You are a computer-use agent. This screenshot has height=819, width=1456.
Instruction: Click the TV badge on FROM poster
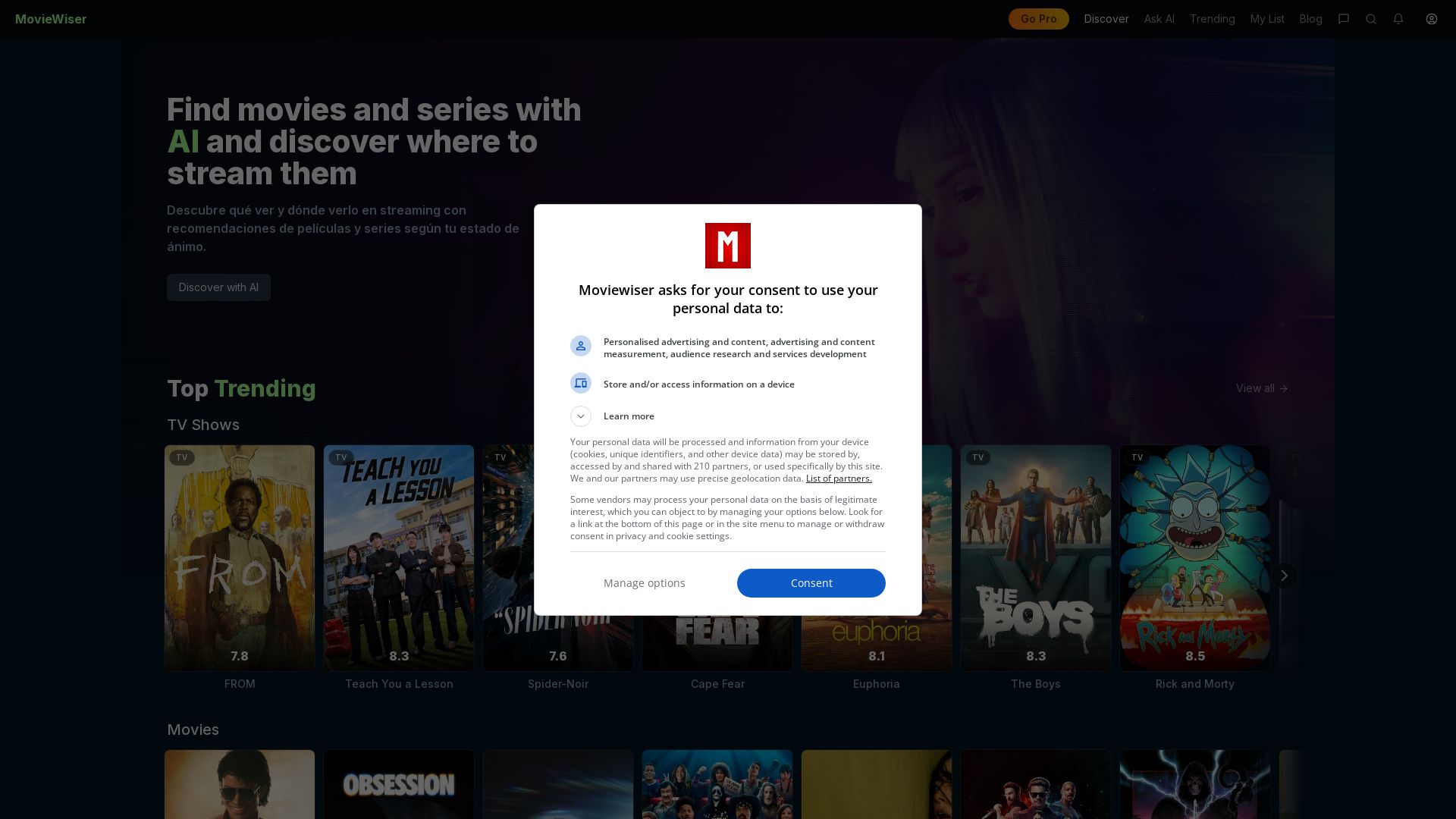pos(182,457)
